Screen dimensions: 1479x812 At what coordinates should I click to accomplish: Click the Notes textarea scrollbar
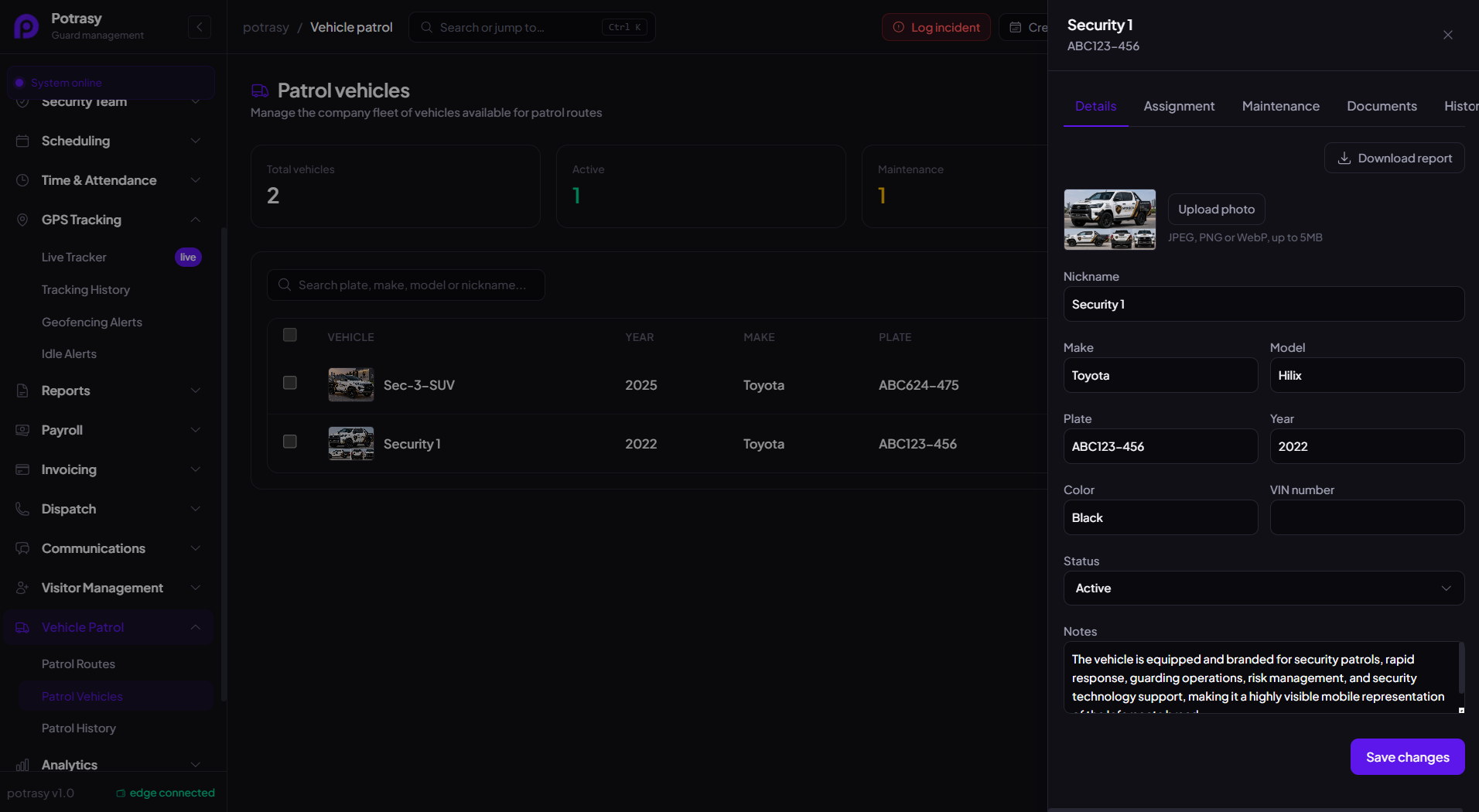[x=1461, y=668]
